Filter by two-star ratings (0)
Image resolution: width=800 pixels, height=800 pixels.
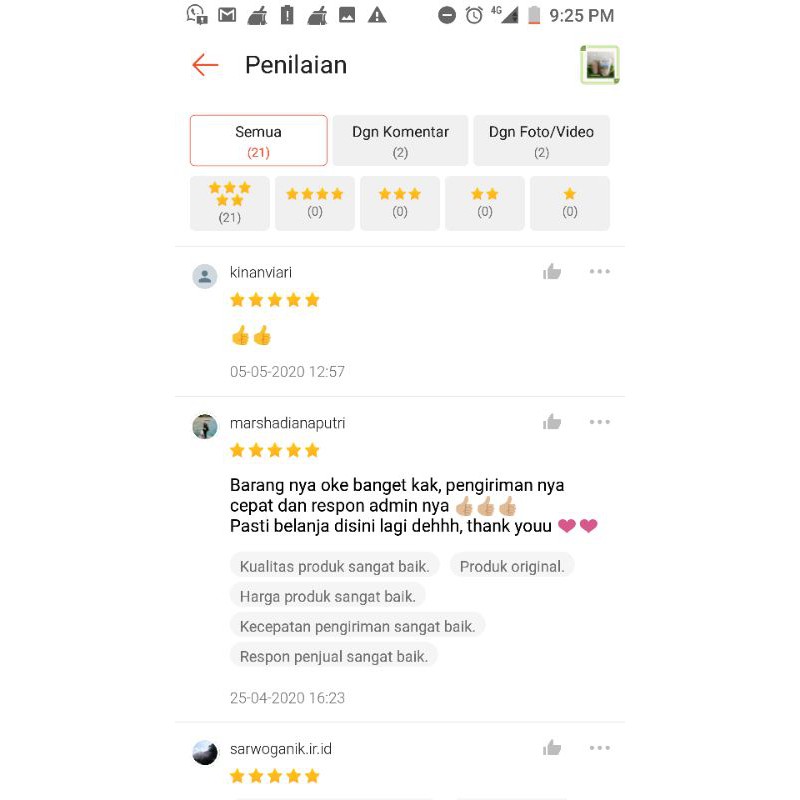[x=485, y=204]
